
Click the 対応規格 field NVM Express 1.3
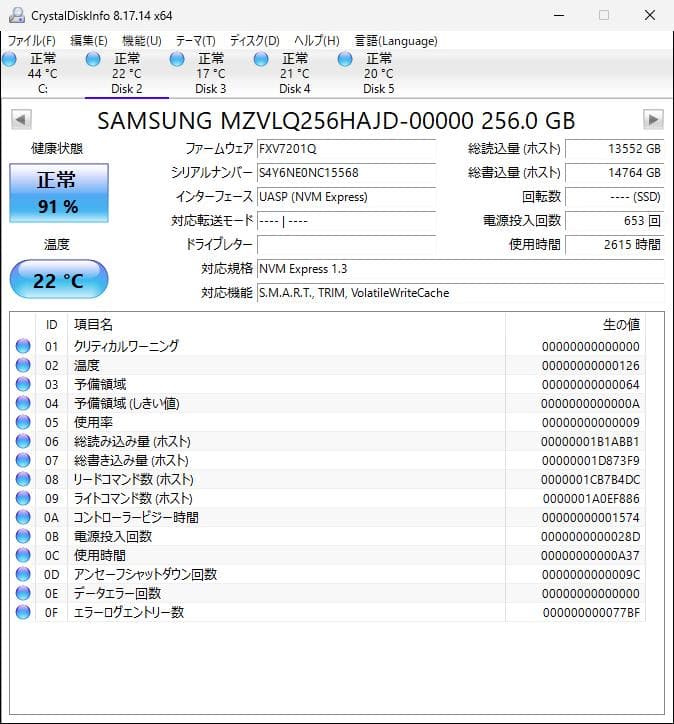click(460, 269)
